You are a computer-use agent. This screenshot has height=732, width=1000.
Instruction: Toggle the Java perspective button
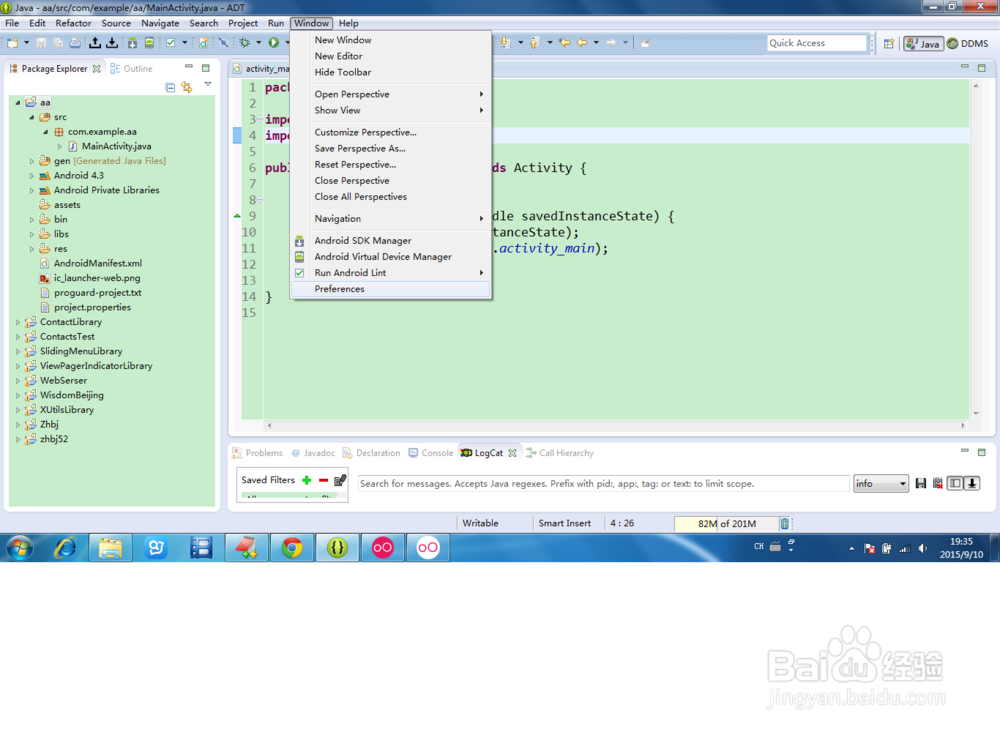[x=923, y=43]
